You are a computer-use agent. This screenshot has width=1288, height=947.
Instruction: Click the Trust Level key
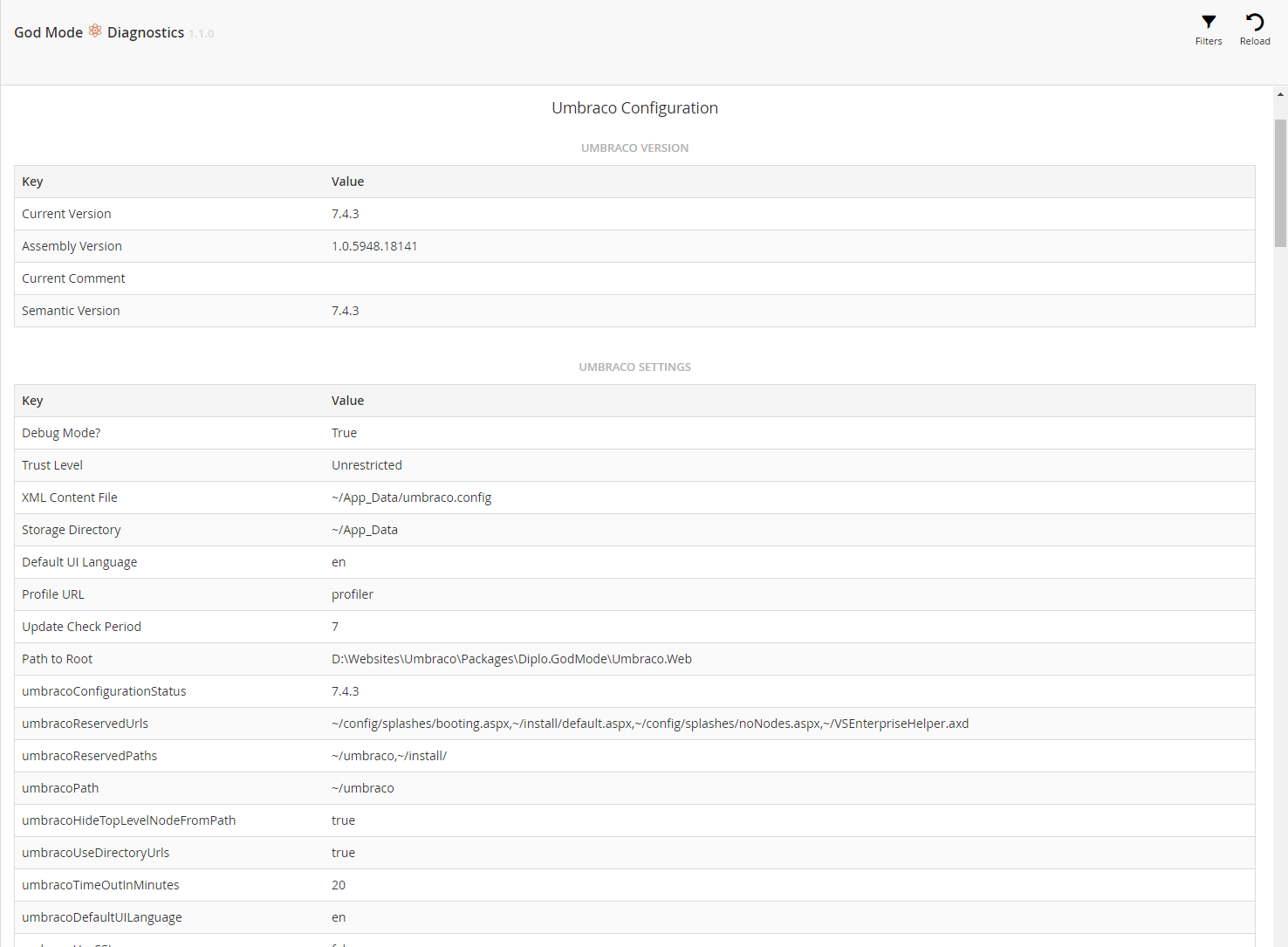[x=52, y=465]
